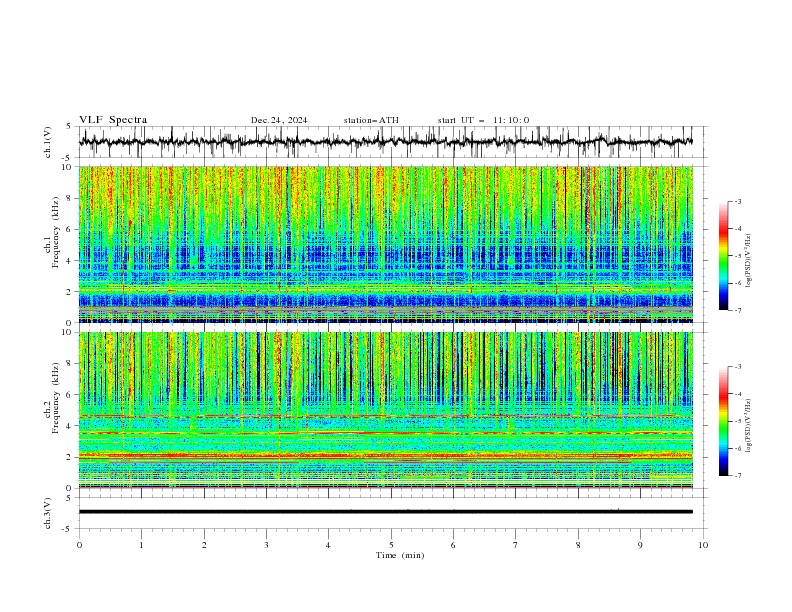Click the ch.2 spectrogram panel
Image resolution: width=792 pixels, height=612 pixels.
[386, 410]
